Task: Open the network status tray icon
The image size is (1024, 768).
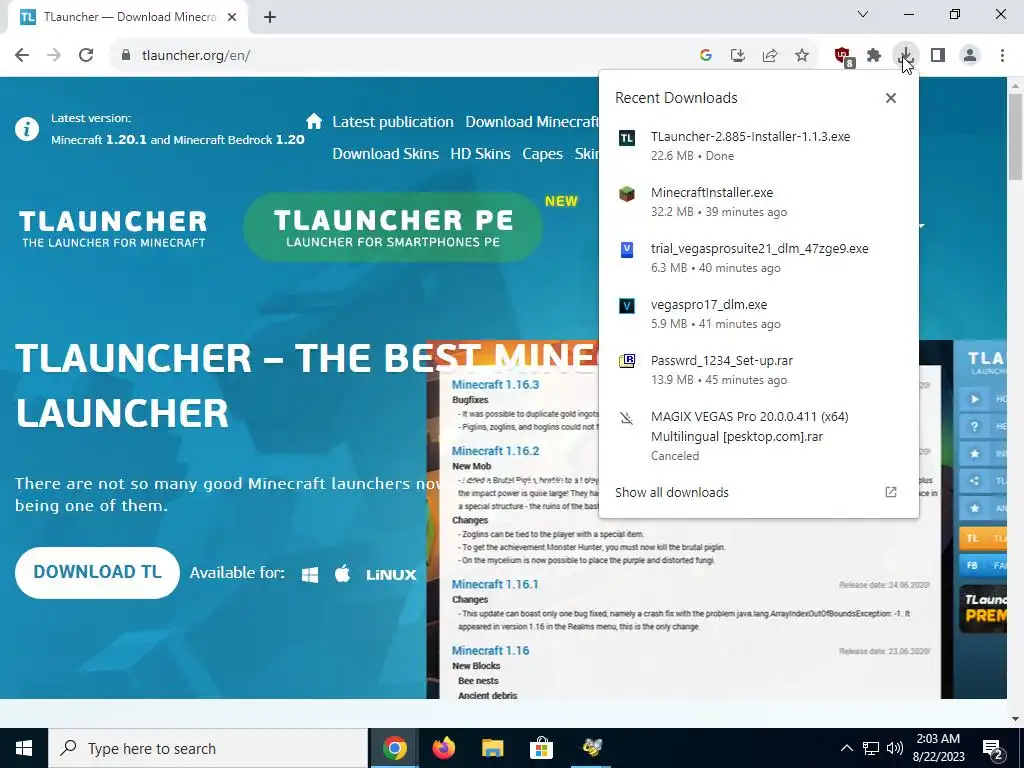Action: (x=871, y=748)
